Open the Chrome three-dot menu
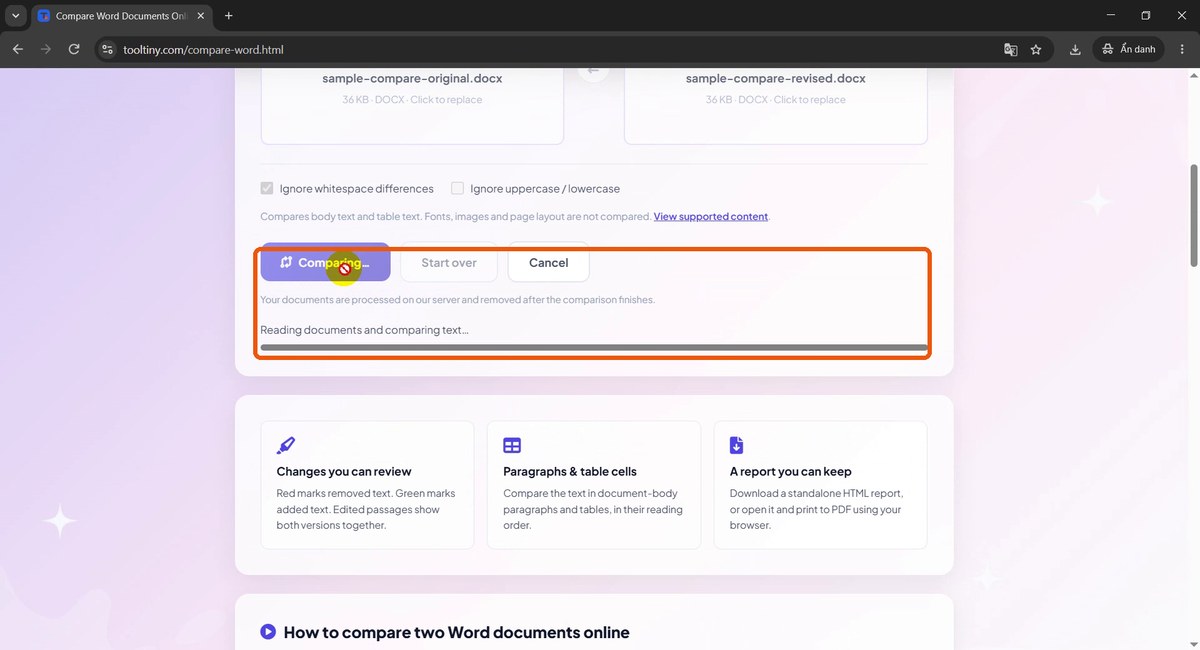1200x650 pixels. tap(1181, 49)
